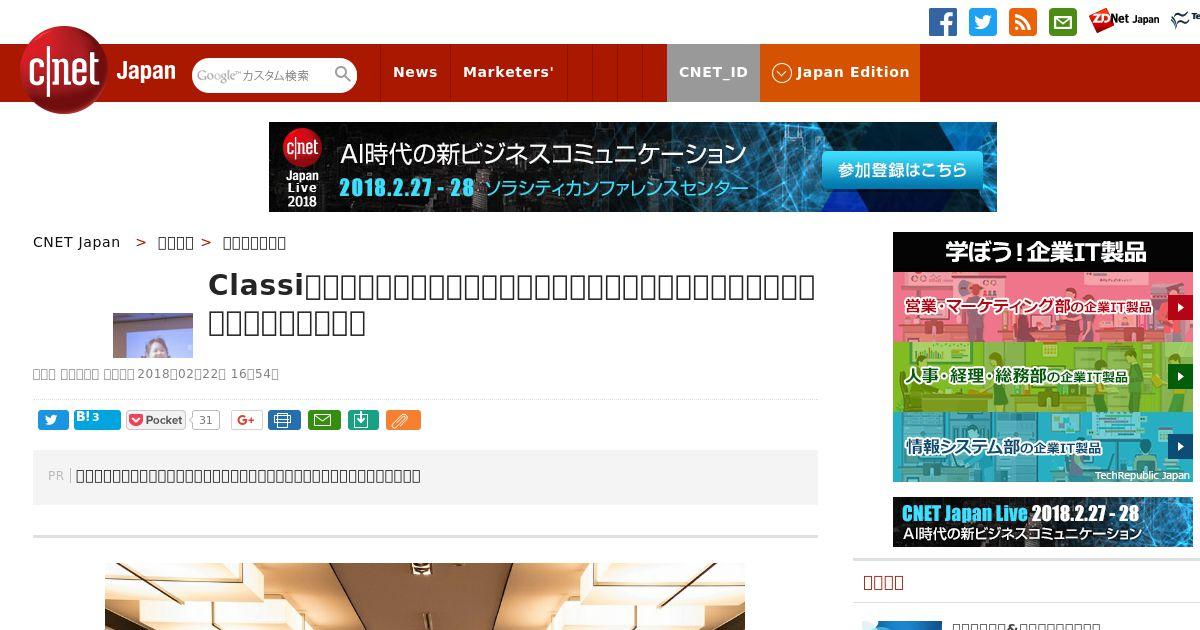
Task: Click the green newsletter mail icon in header
Action: [x=1063, y=22]
